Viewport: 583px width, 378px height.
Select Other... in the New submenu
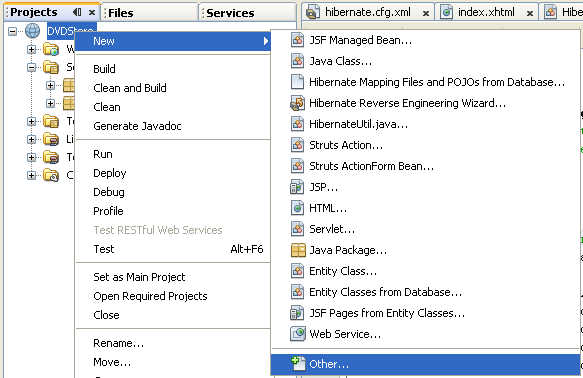click(x=425, y=364)
